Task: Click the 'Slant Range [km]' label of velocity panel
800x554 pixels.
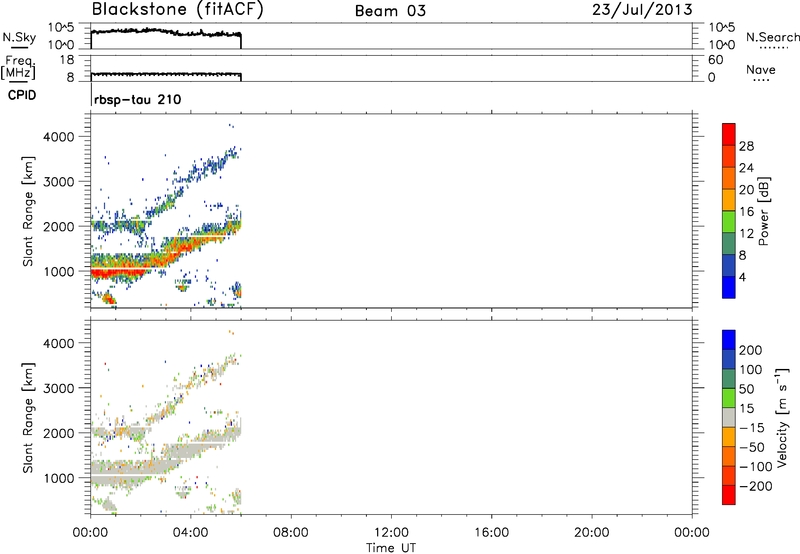Action: (28, 418)
